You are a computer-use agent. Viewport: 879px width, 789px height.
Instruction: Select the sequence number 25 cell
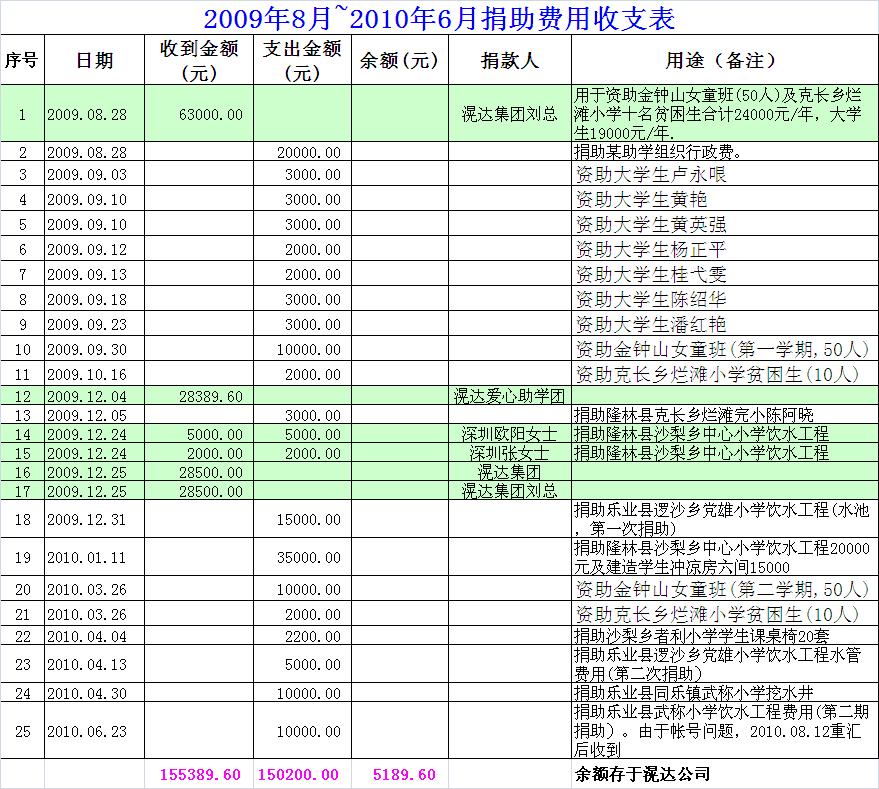(x=22, y=731)
